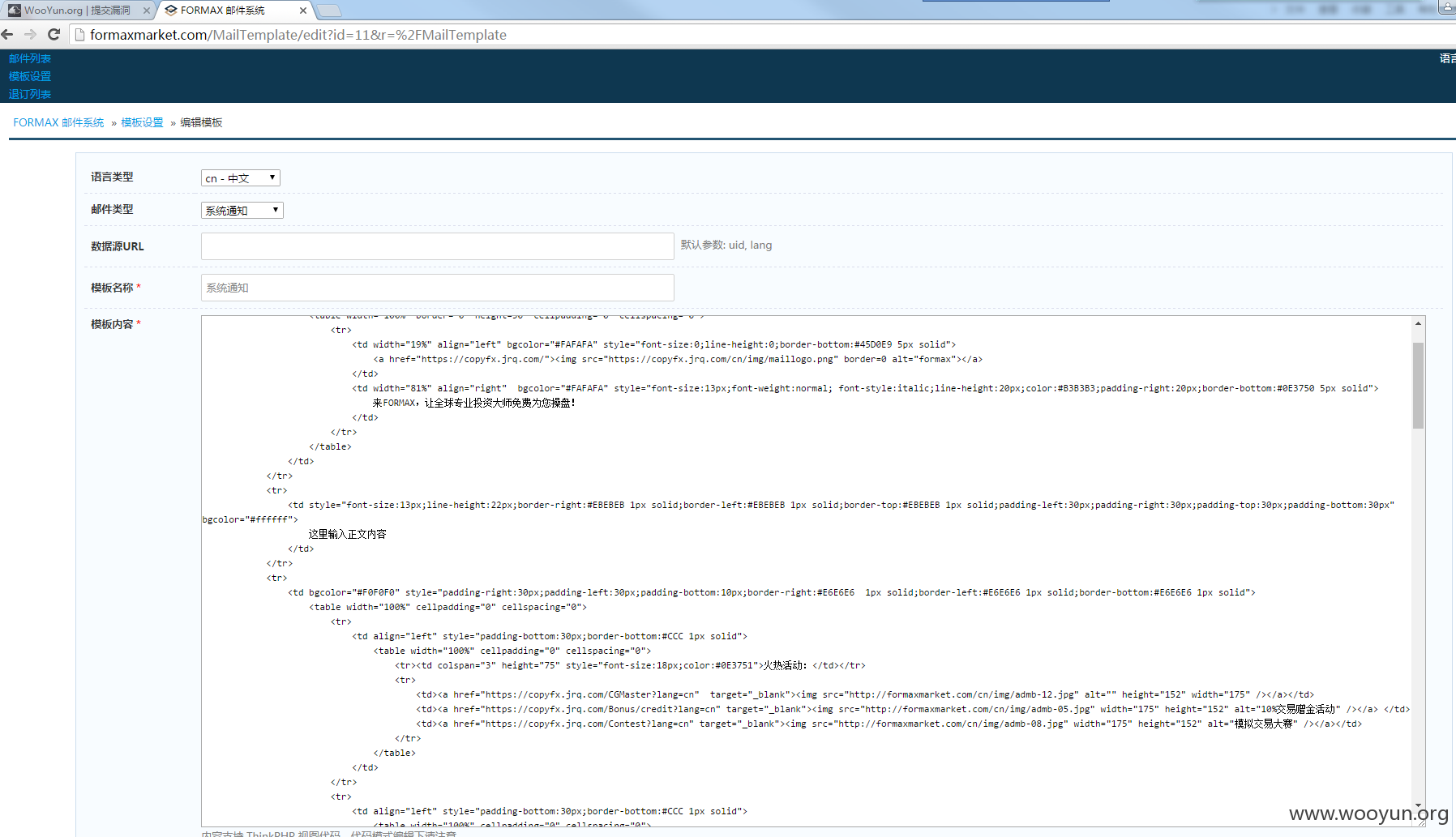
Task: Click the 来FORMAX slogan line
Action: click(474, 403)
